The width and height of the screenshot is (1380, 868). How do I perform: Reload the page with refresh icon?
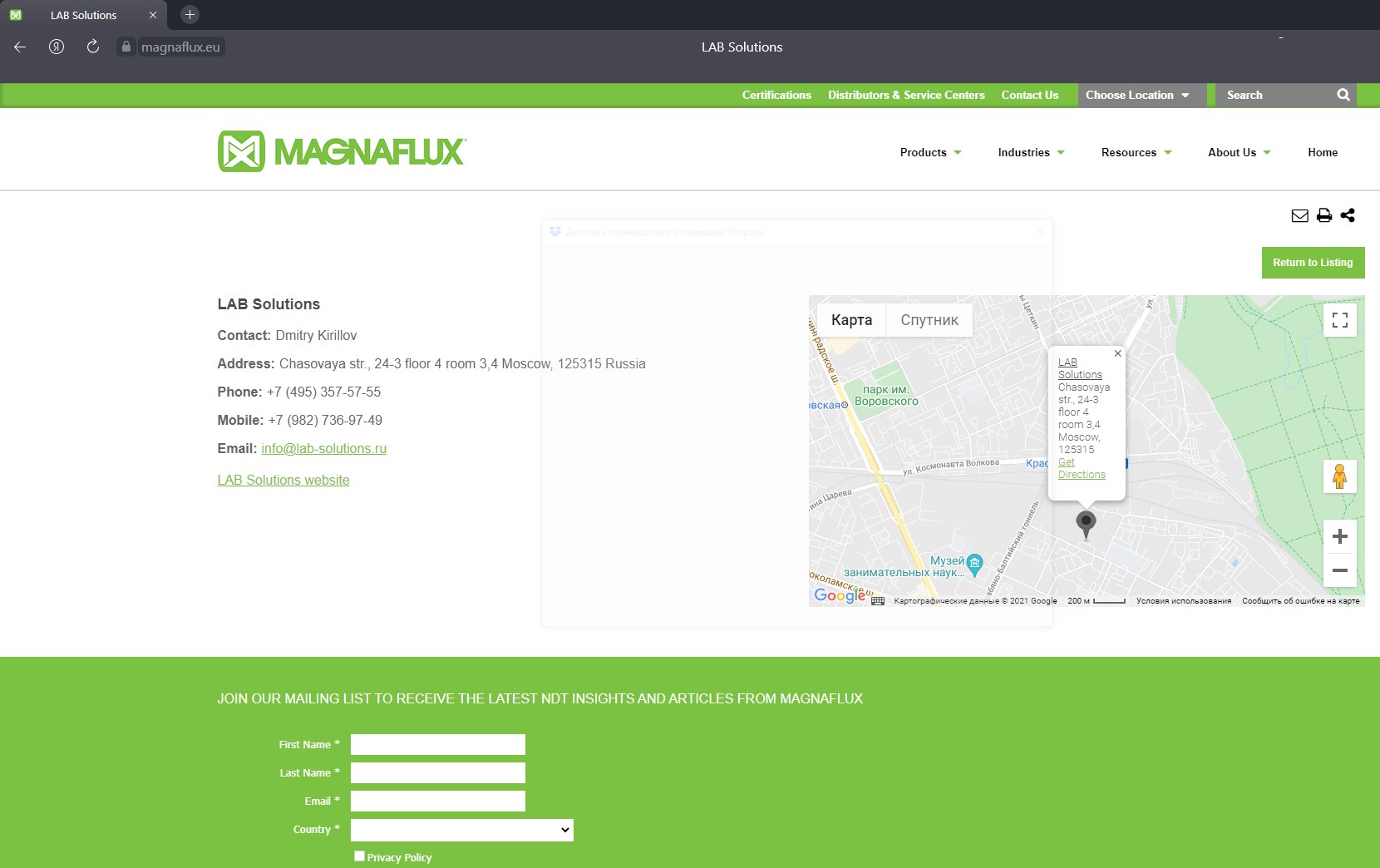point(93,47)
